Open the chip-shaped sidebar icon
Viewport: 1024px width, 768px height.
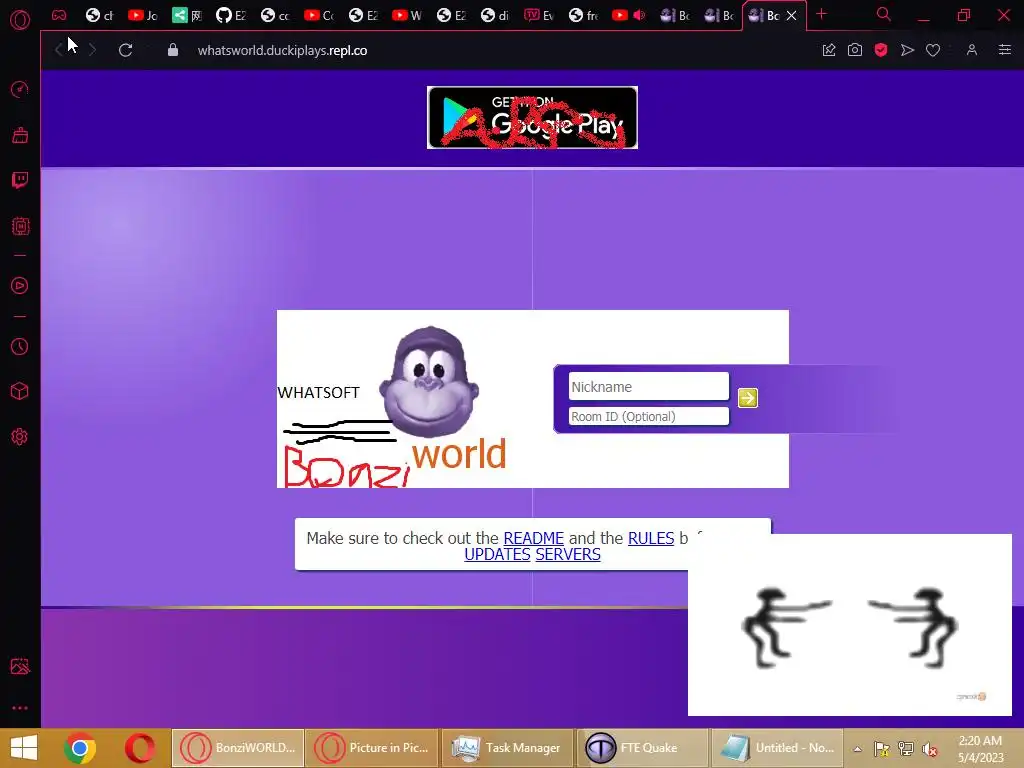click(x=20, y=226)
